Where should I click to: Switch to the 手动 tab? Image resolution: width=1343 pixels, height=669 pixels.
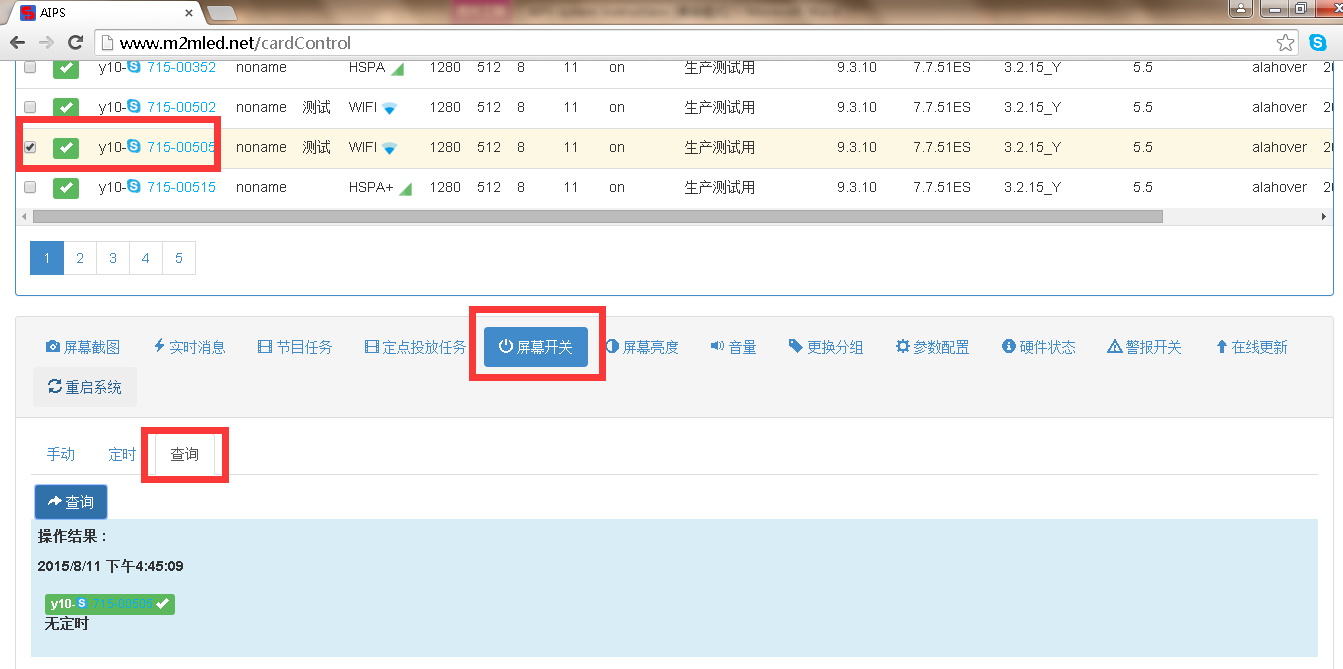tap(61, 454)
